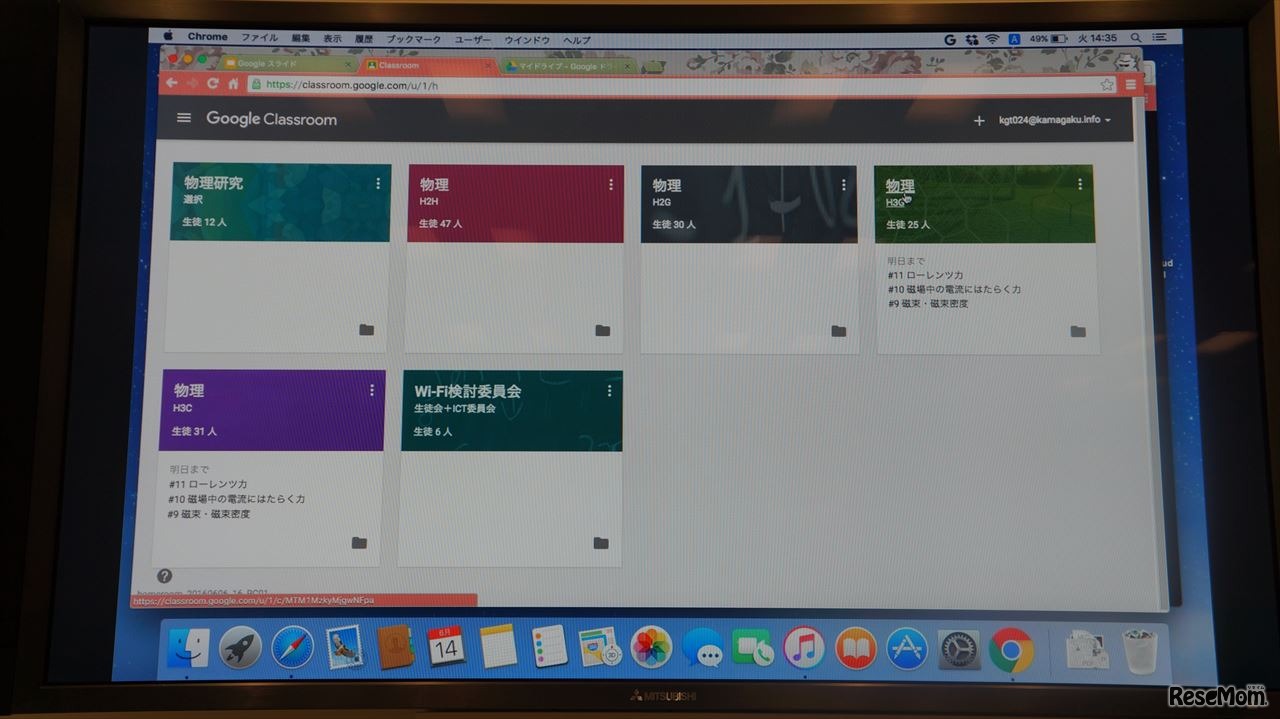Open Drive folder of 物理 H2H class
Viewport: 1280px width, 719px height.
[603, 330]
